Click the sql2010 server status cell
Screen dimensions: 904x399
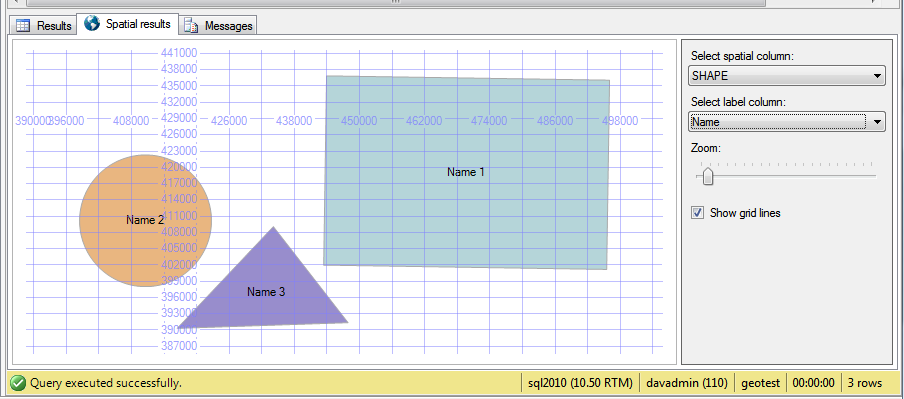580,382
